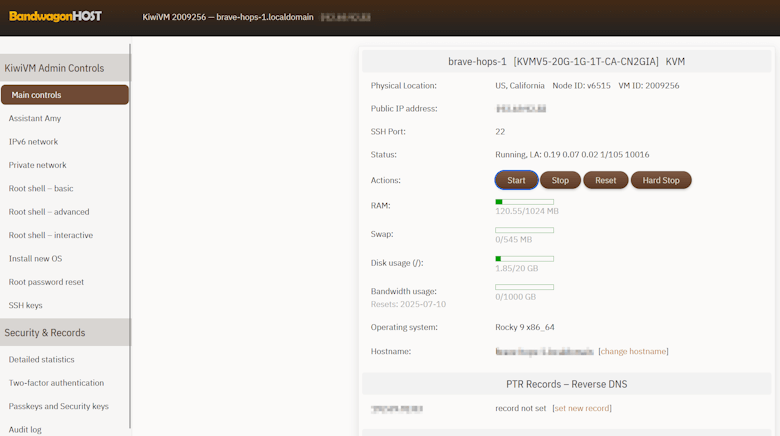Image resolution: width=780 pixels, height=436 pixels.
Task: Click the 0/1000 GB value
Action: point(515,297)
